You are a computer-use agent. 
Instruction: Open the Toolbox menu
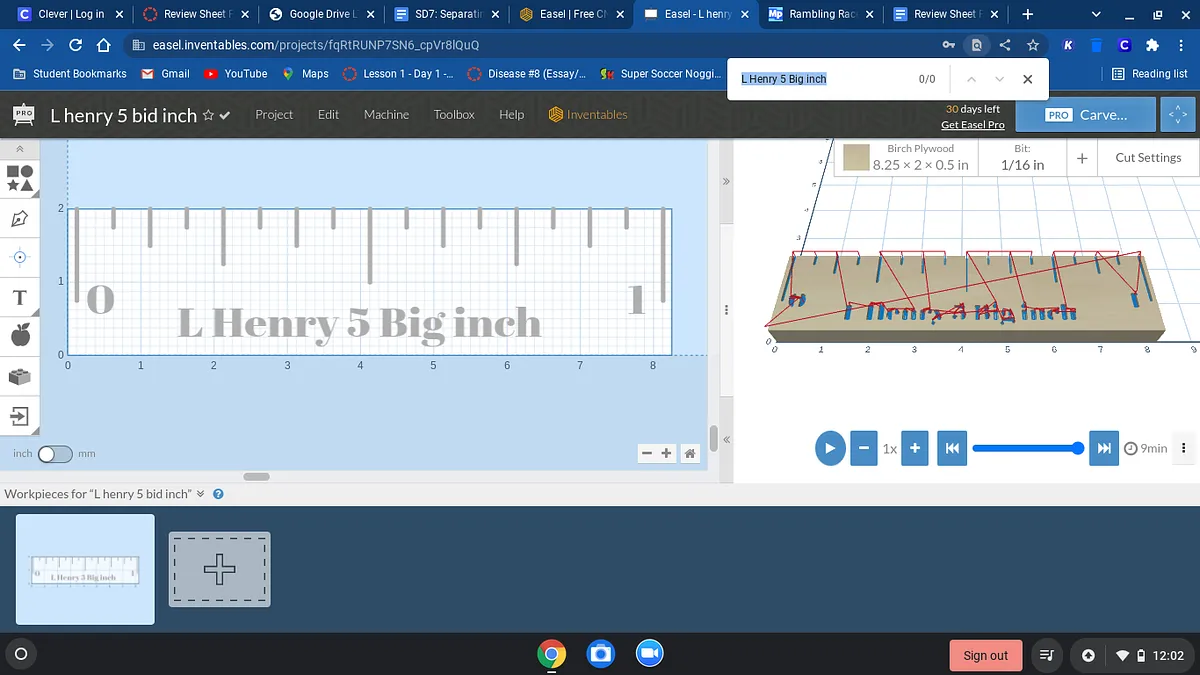coord(454,115)
